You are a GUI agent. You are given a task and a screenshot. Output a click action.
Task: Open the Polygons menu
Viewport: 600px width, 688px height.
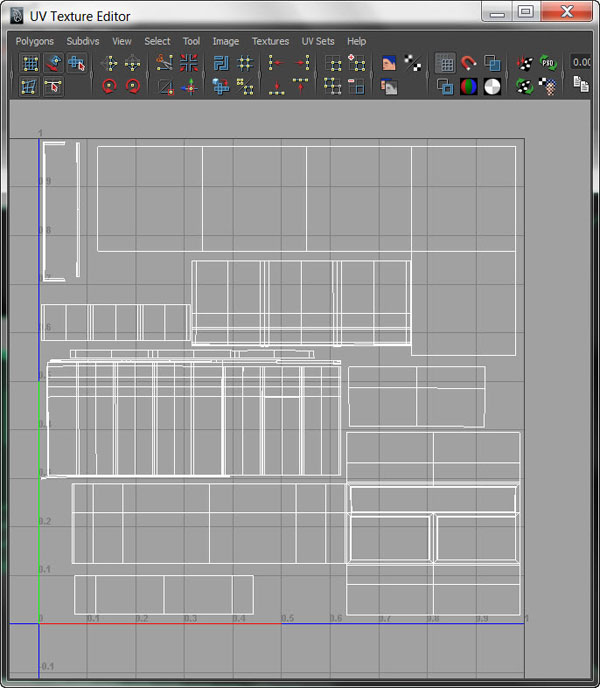[x=34, y=41]
